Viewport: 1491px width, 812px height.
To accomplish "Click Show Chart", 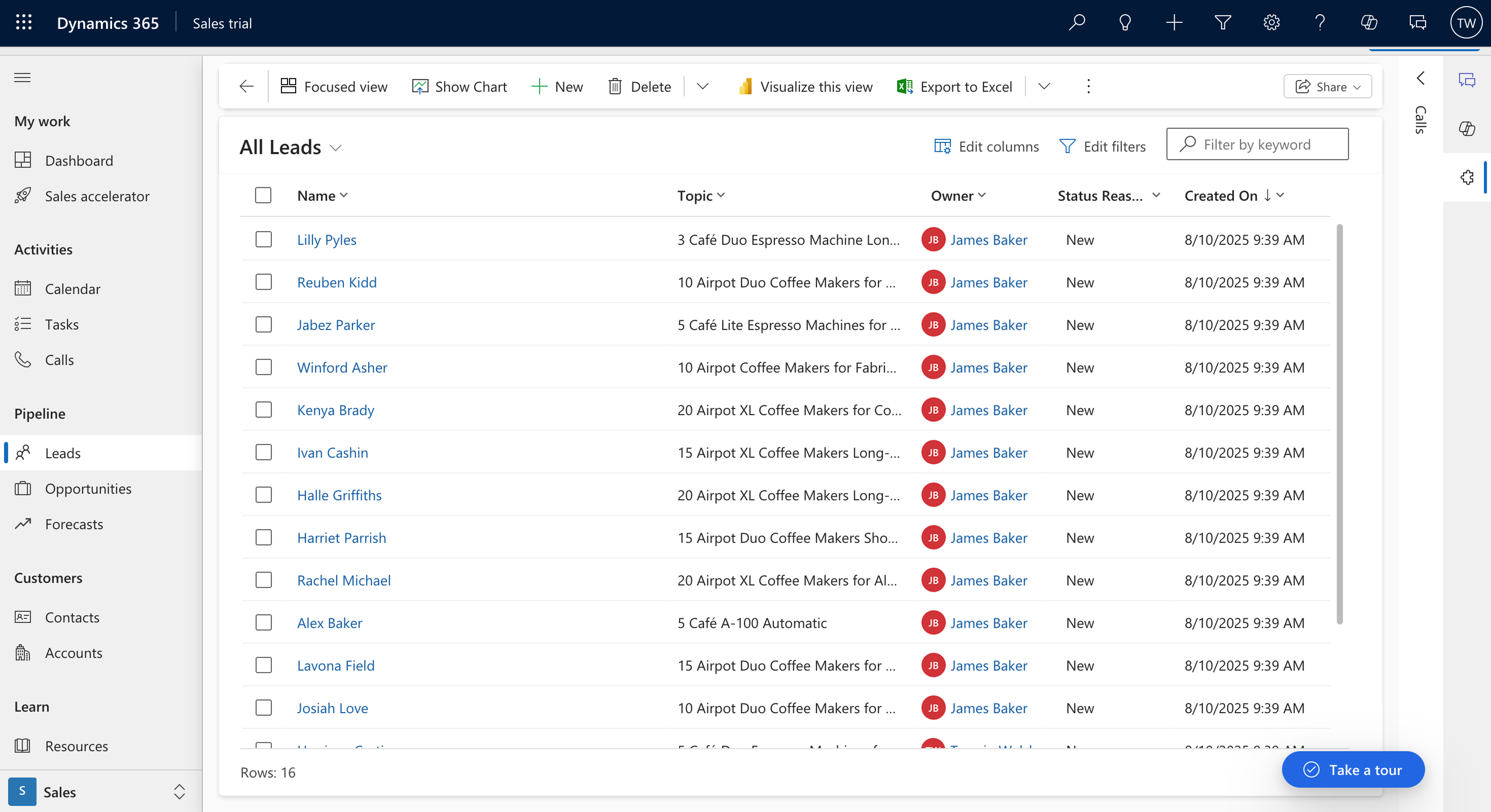I will click(x=459, y=87).
